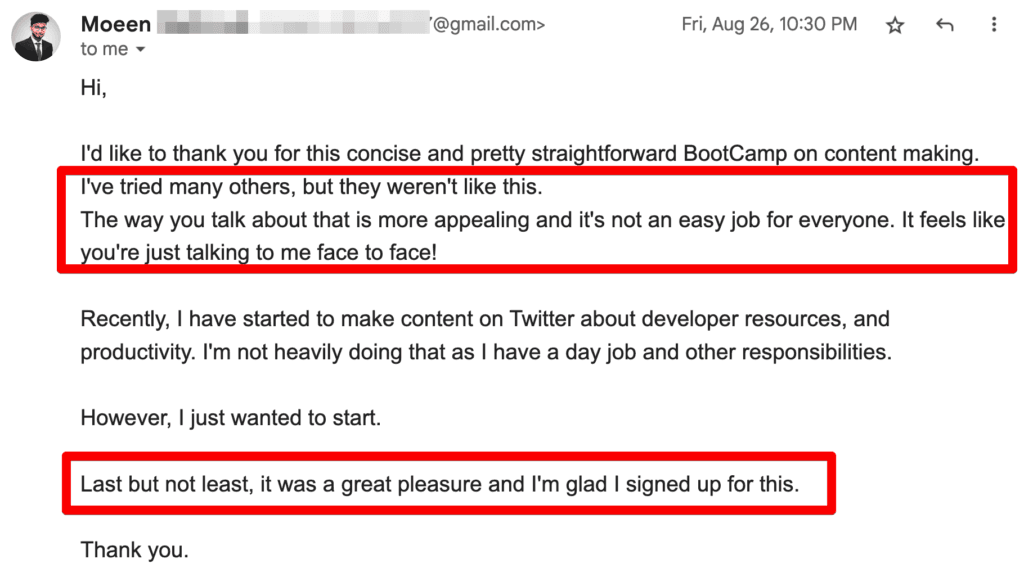Click the sender name Moeen
The width and height of the screenshot is (1024, 577).
tap(116, 24)
